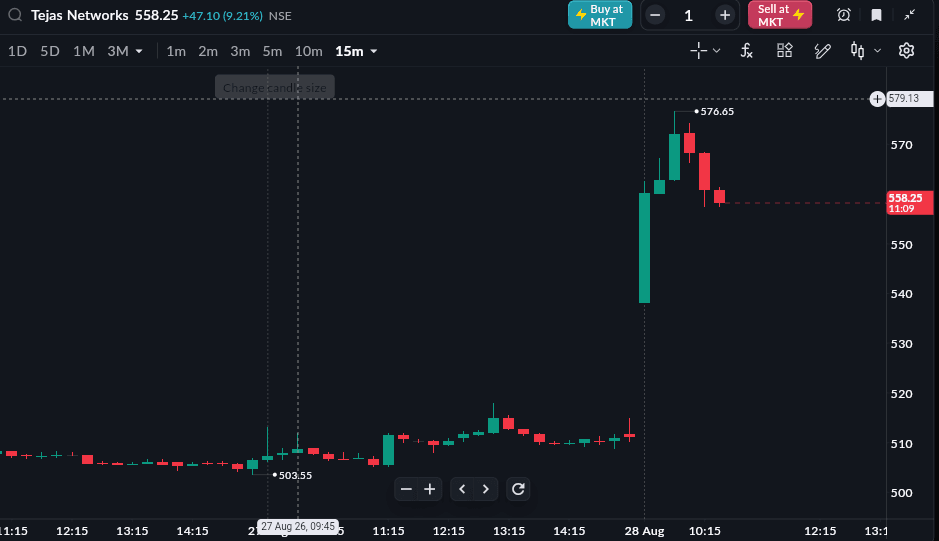Select the drawing tools pencil icon
Image resolution: width=939 pixels, height=541 pixels.
(x=822, y=51)
